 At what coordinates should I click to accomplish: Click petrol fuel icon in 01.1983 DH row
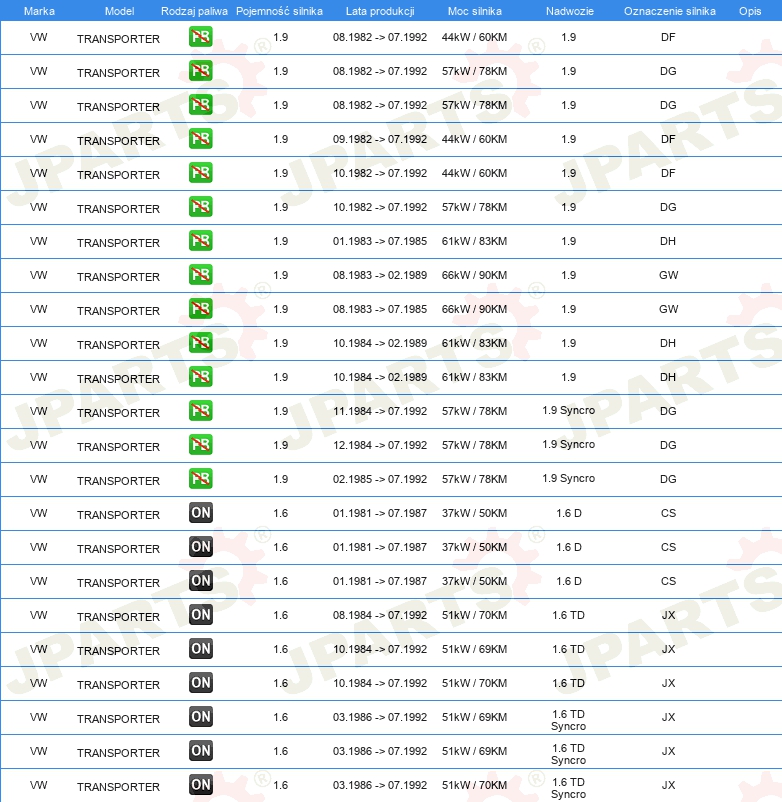pyautogui.click(x=200, y=241)
